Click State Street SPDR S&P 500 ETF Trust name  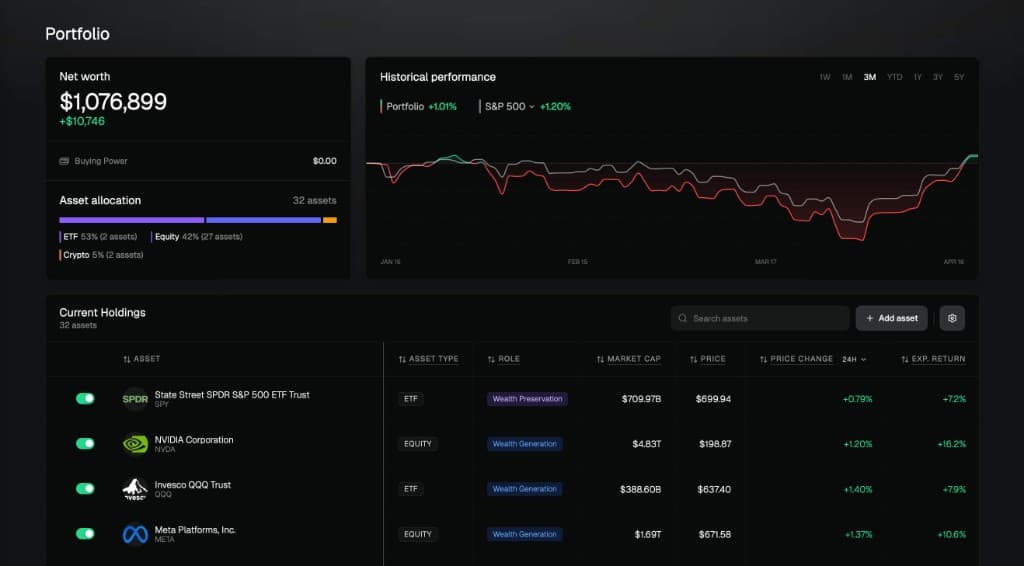click(x=232, y=394)
